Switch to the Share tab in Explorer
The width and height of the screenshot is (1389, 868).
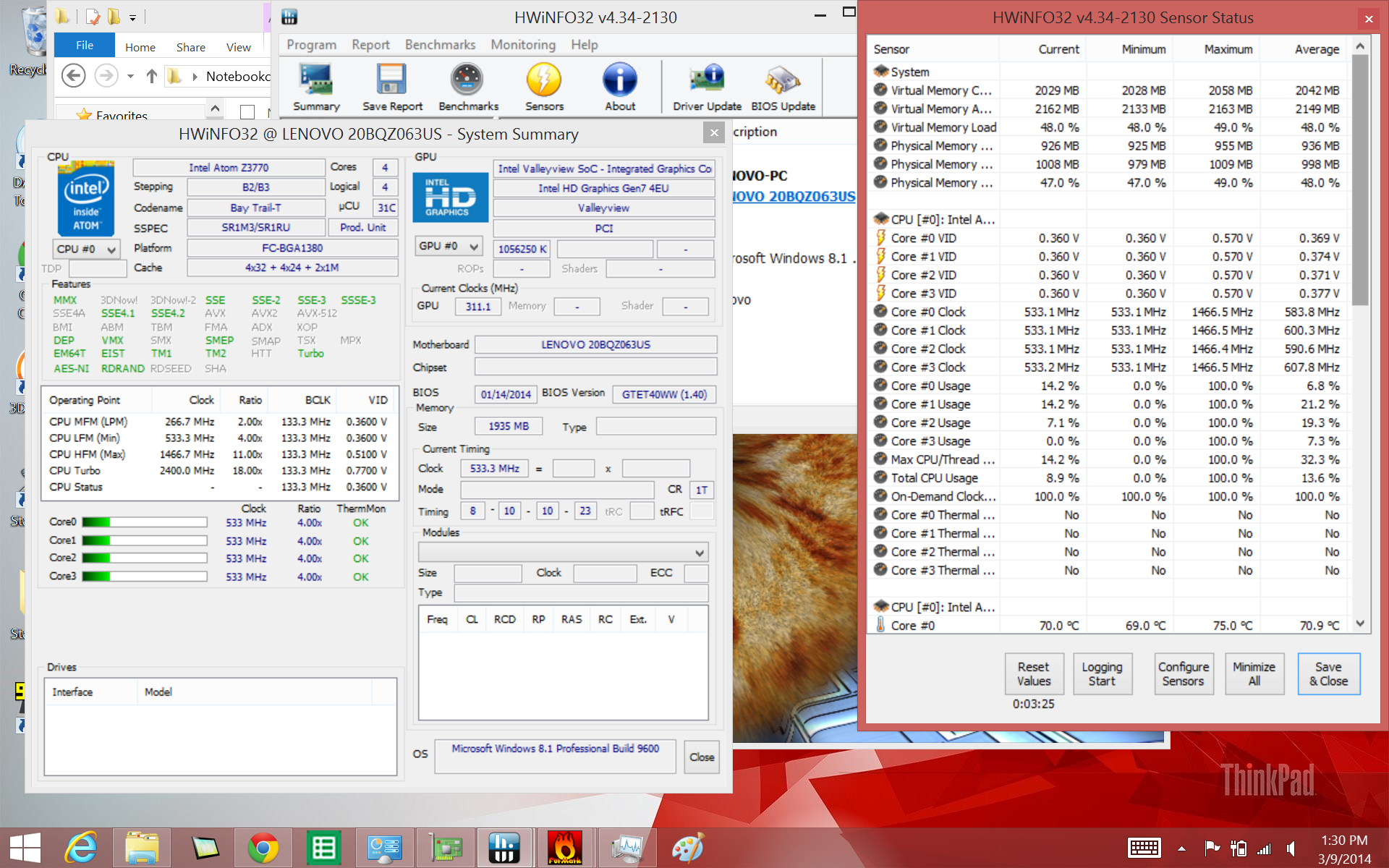(190, 47)
